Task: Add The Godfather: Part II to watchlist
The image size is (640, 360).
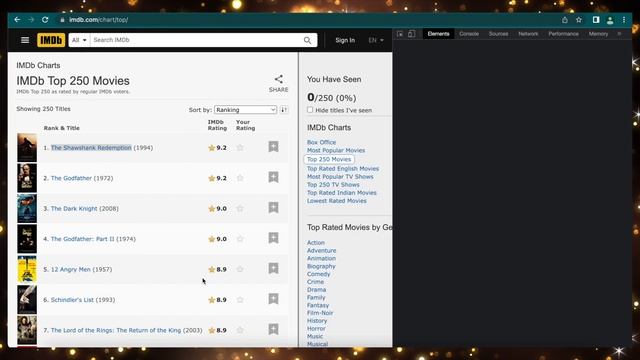Action: pyautogui.click(x=273, y=238)
